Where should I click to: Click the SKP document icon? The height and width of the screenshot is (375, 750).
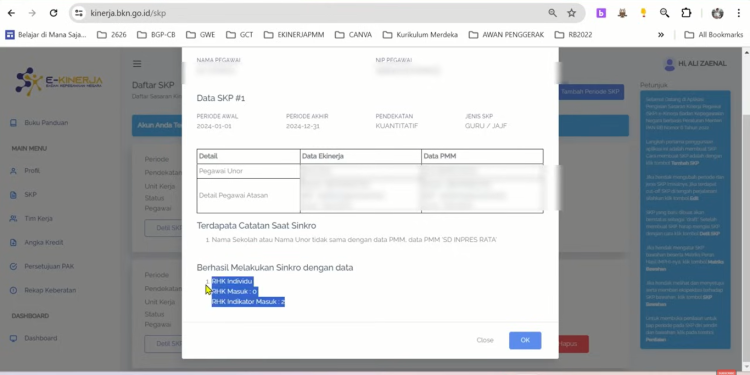pyautogui.click(x=13, y=195)
